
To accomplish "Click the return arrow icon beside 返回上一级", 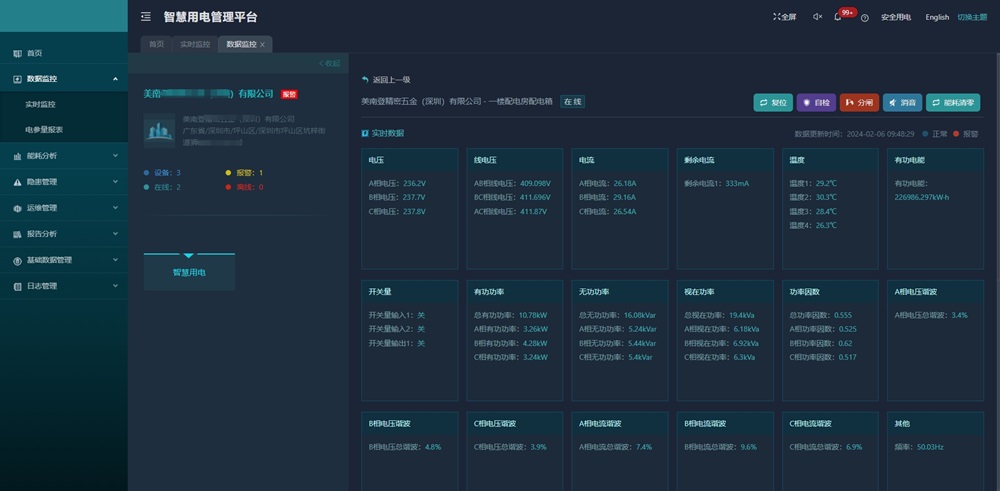I will [x=365, y=79].
